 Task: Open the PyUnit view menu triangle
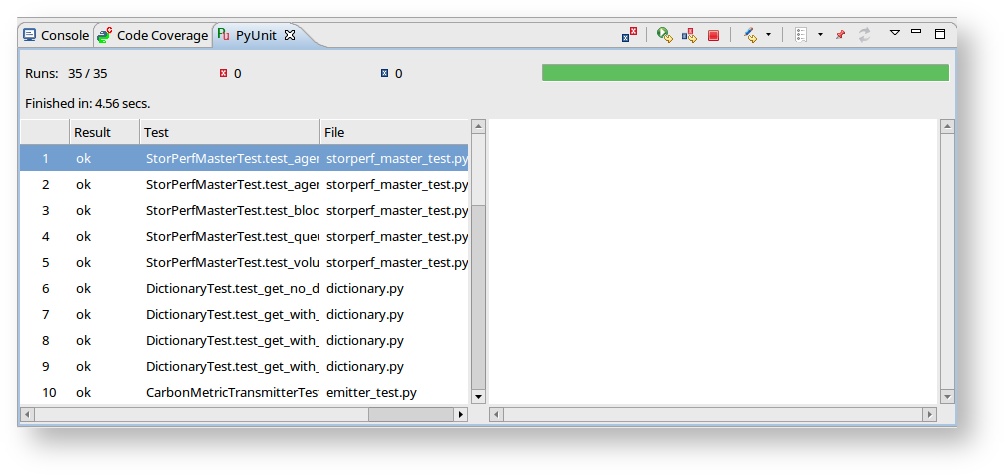tap(895, 33)
